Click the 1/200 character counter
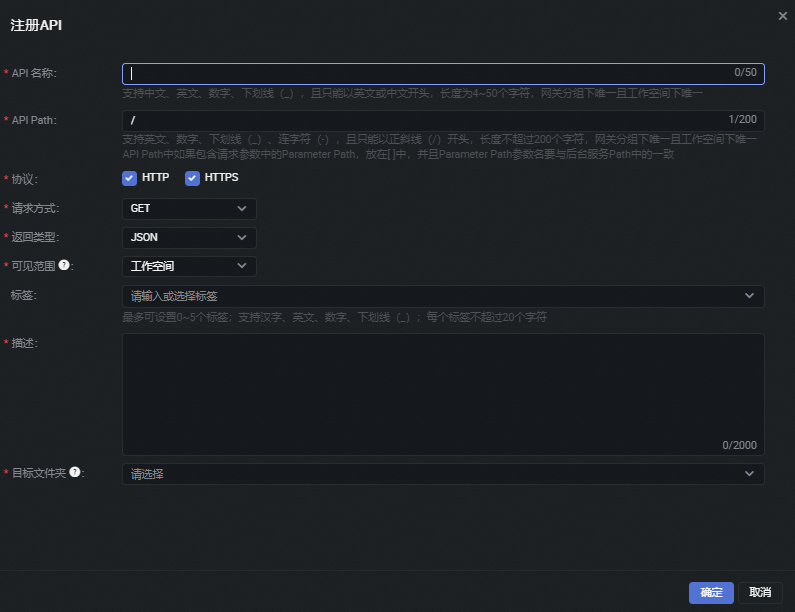Viewport: 795px width, 612px height. (742, 119)
